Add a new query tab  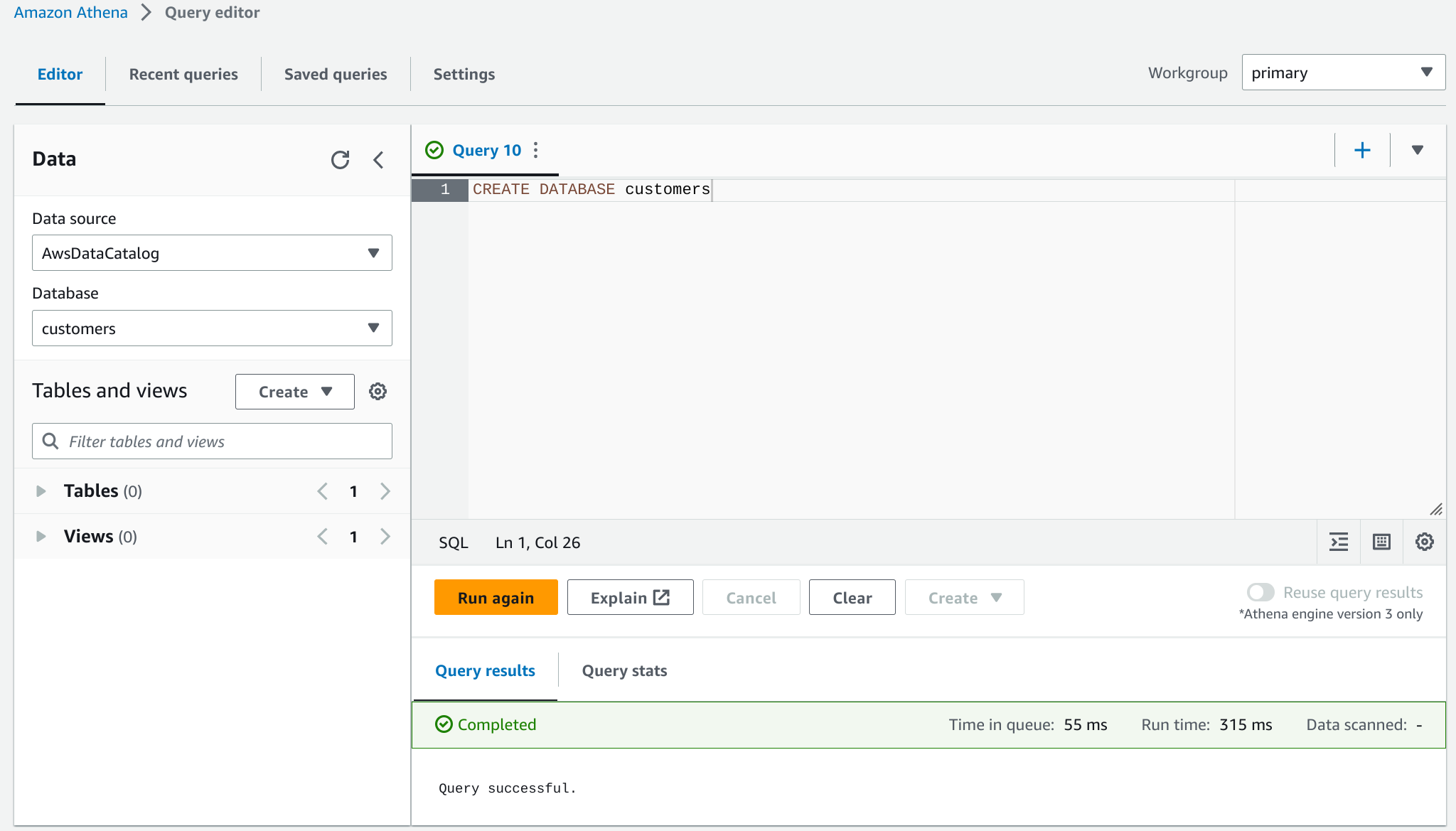[x=1362, y=150]
